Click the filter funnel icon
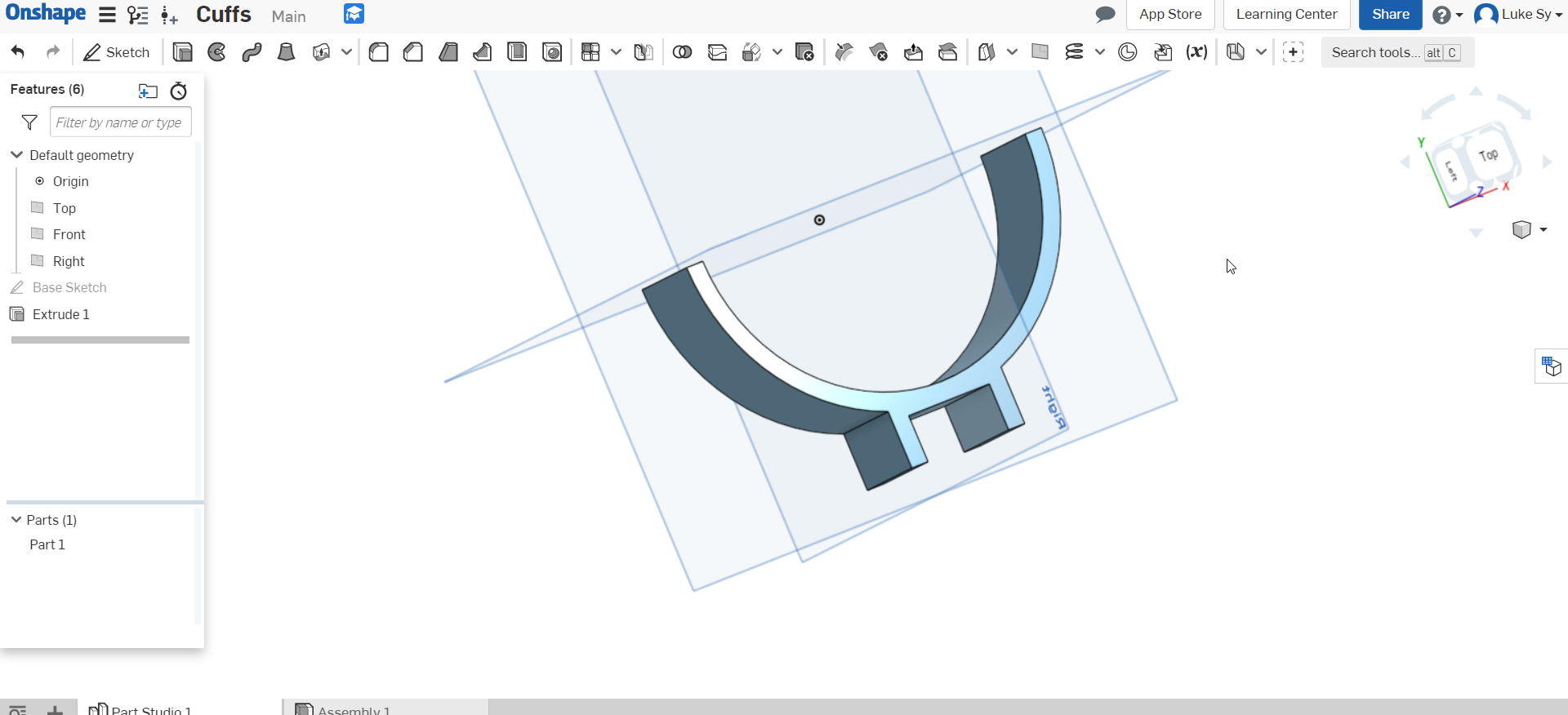This screenshot has width=1568, height=715. point(29,122)
